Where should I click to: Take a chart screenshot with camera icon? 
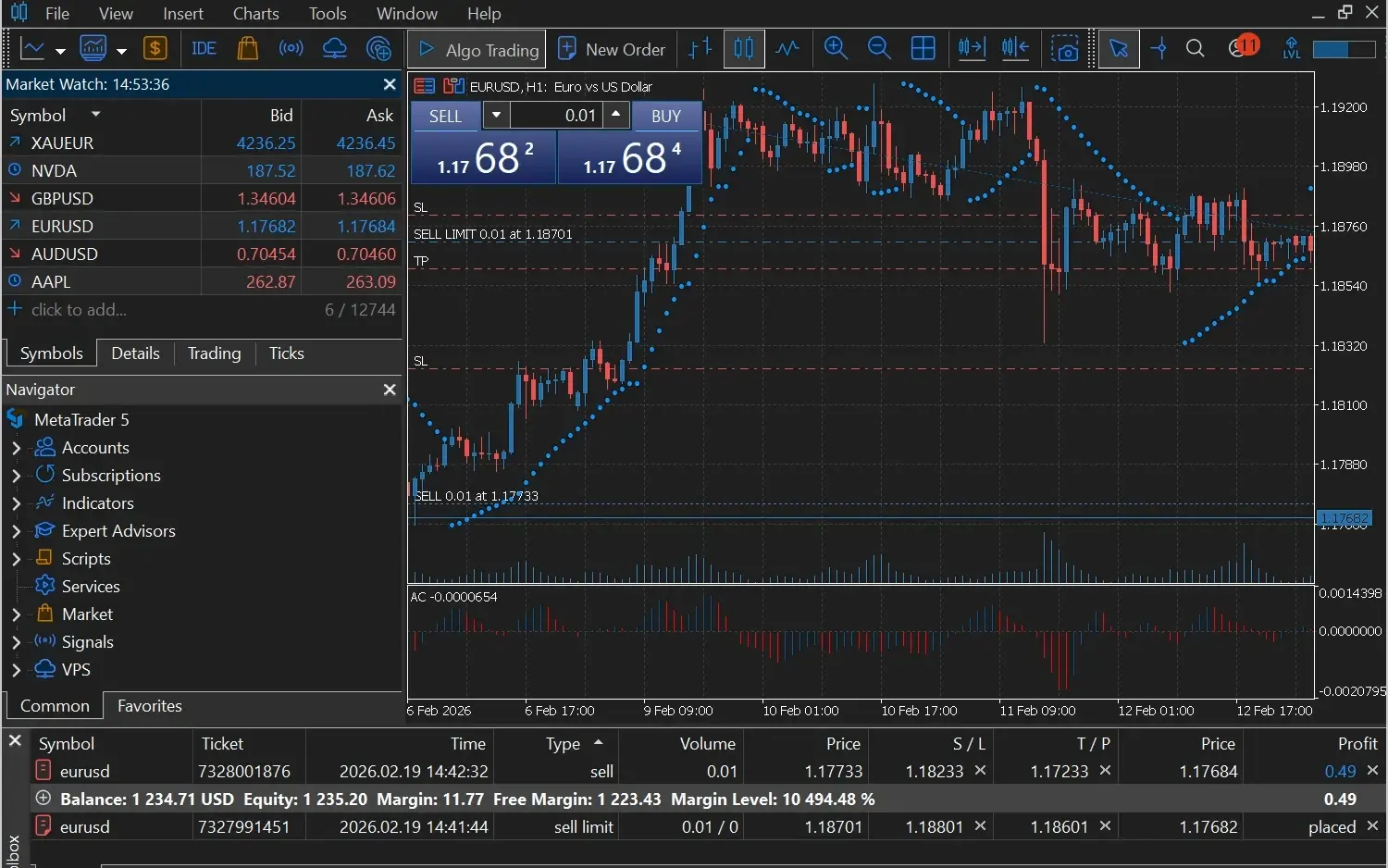pos(1066,49)
